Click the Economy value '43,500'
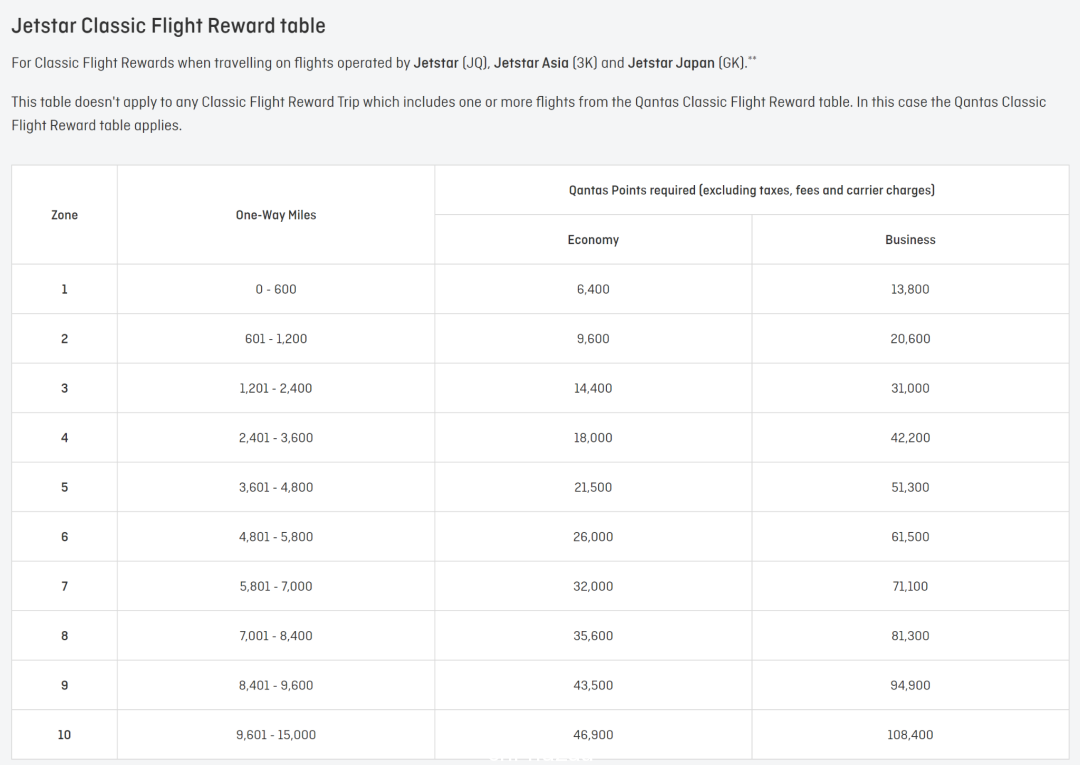 pos(593,686)
